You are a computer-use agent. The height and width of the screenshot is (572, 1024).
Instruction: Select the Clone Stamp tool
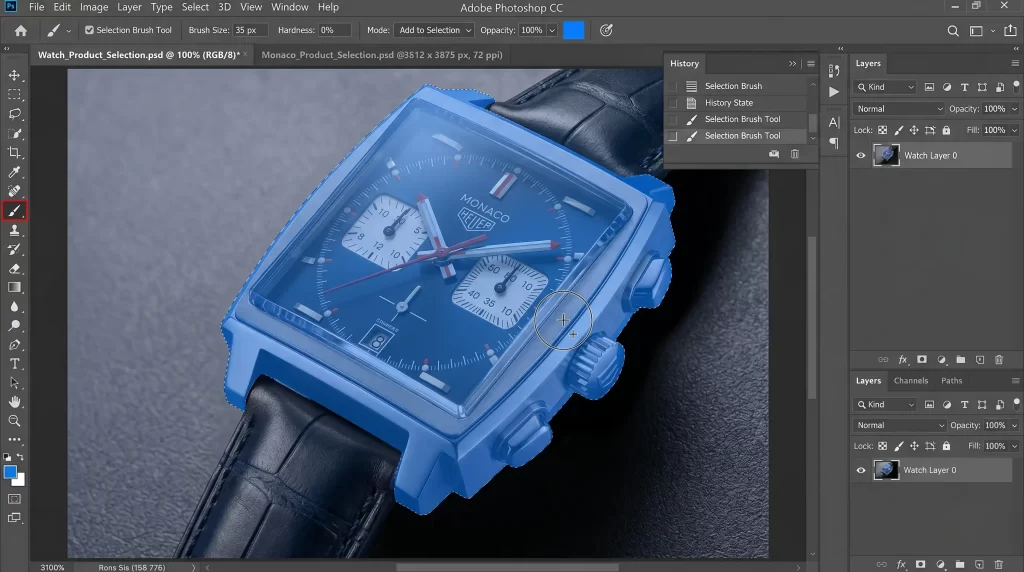(14, 230)
